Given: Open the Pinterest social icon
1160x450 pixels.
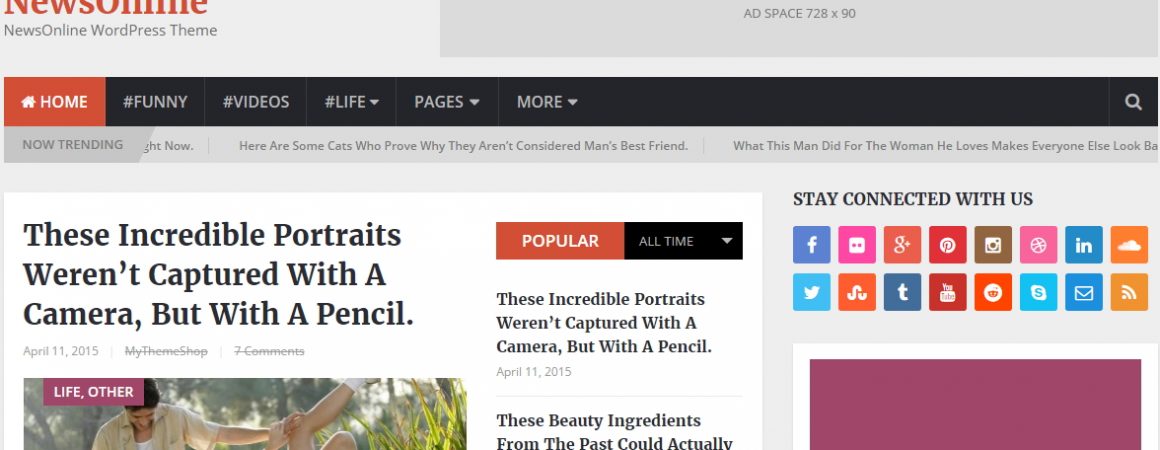Looking at the screenshot, I should pos(948,245).
